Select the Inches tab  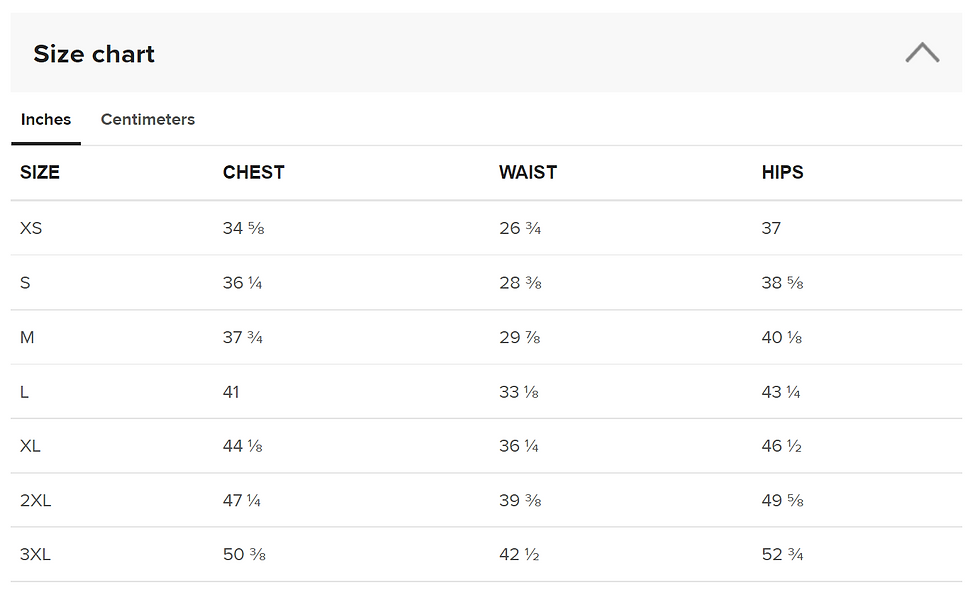point(46,119)
